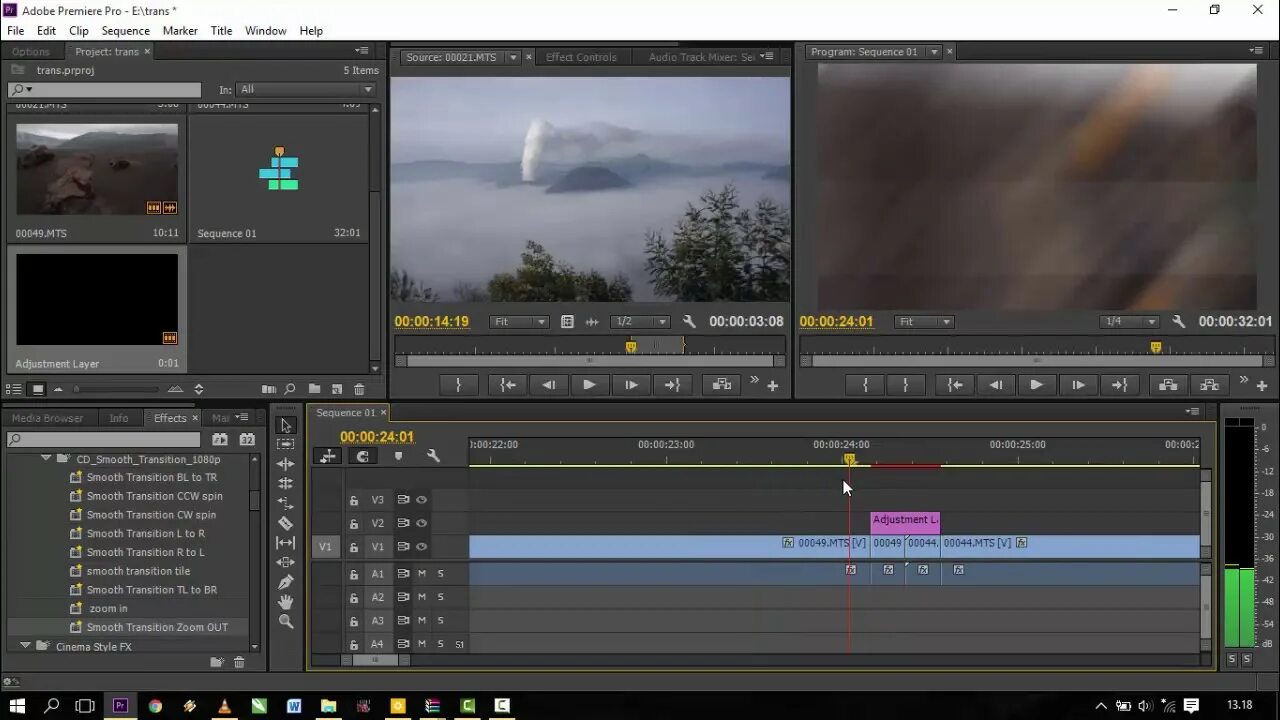Select the Rolling Edit tool

coord(286,484)
